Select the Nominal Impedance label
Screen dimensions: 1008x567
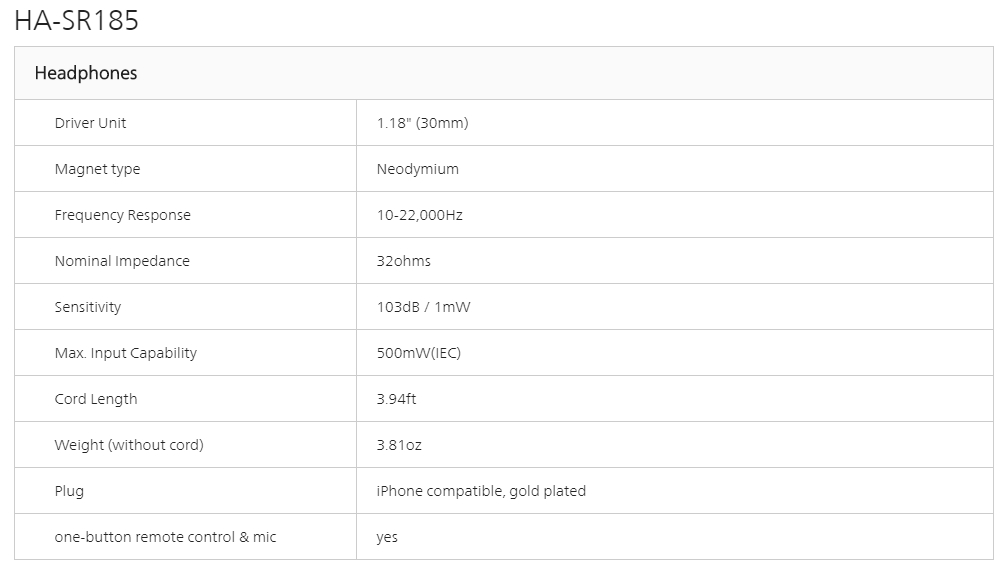[x=122, y=261]
